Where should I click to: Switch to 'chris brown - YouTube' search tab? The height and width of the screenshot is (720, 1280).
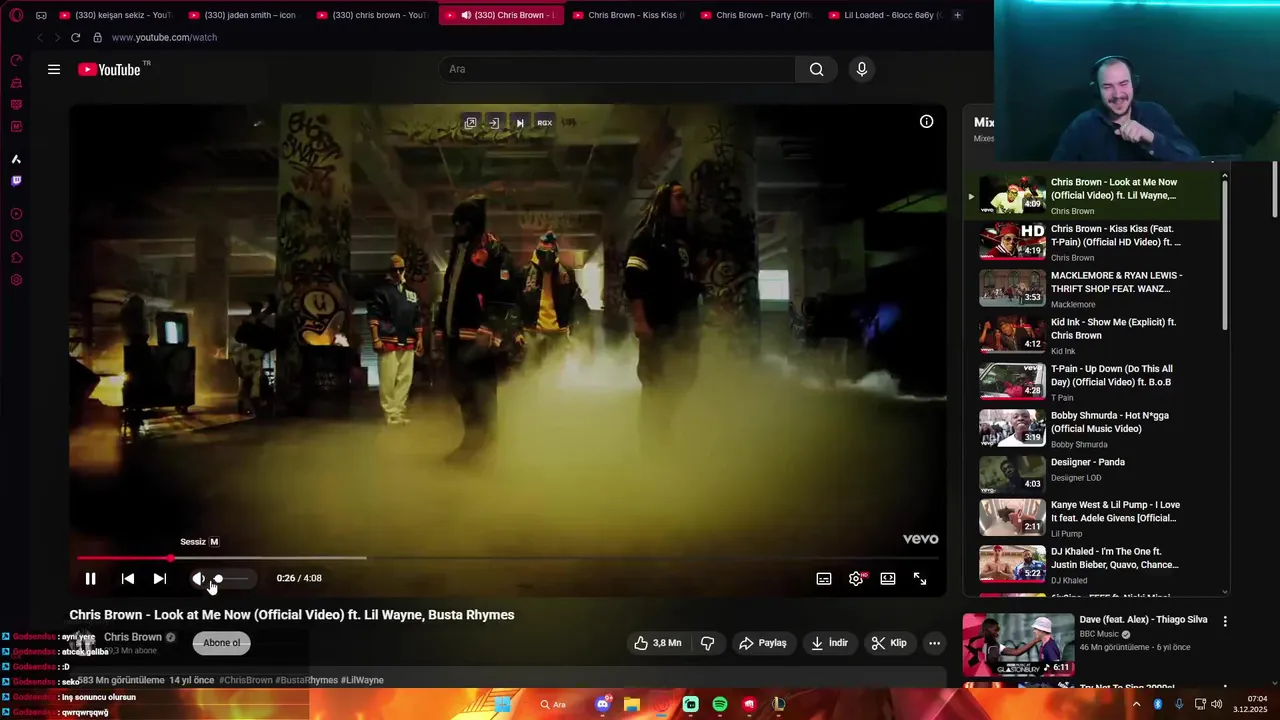click(373, 15)
